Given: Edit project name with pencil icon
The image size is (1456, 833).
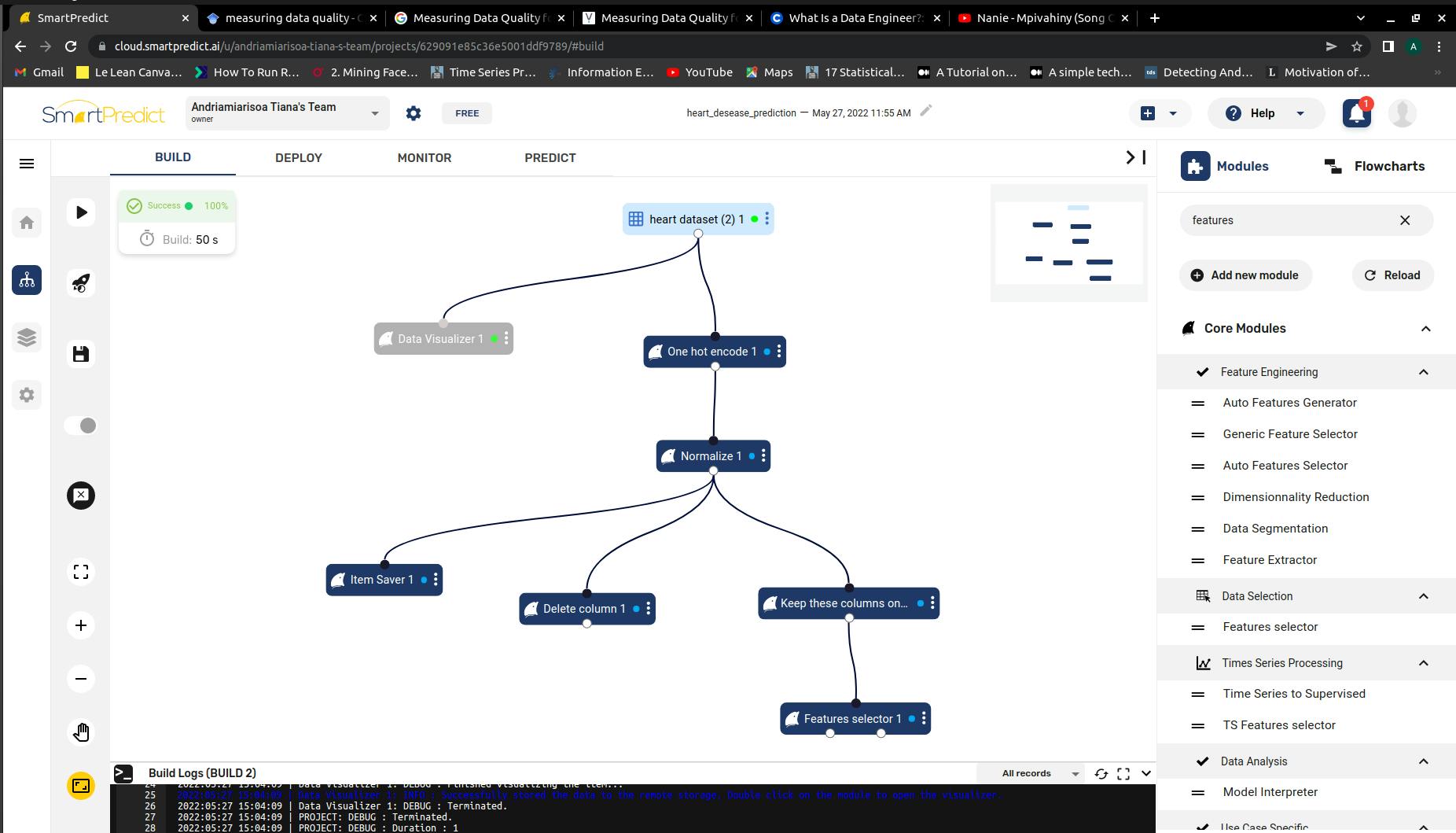Looking at the screenshot, I should [926, 111].
